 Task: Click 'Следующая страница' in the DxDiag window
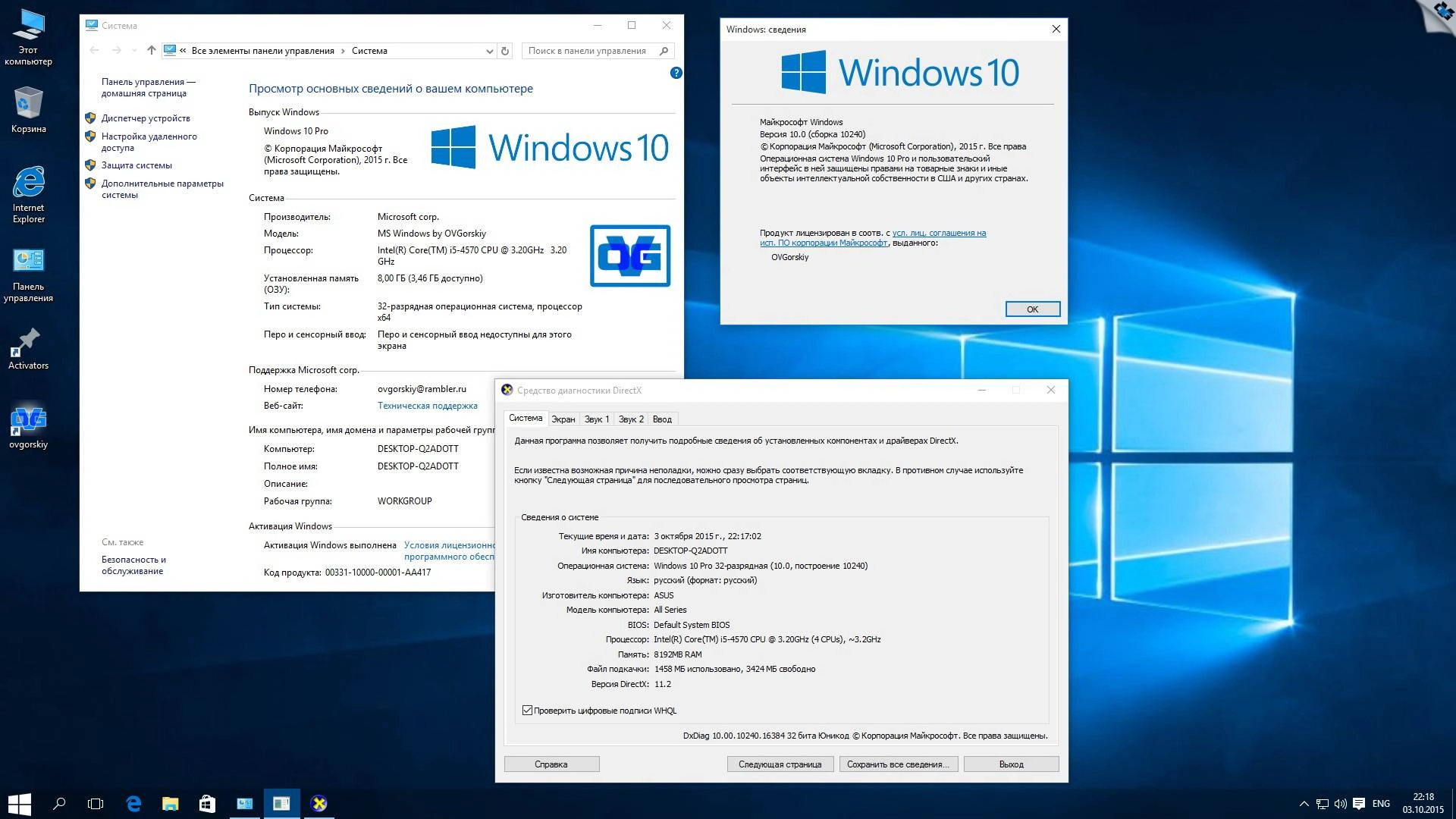(780, 764)
